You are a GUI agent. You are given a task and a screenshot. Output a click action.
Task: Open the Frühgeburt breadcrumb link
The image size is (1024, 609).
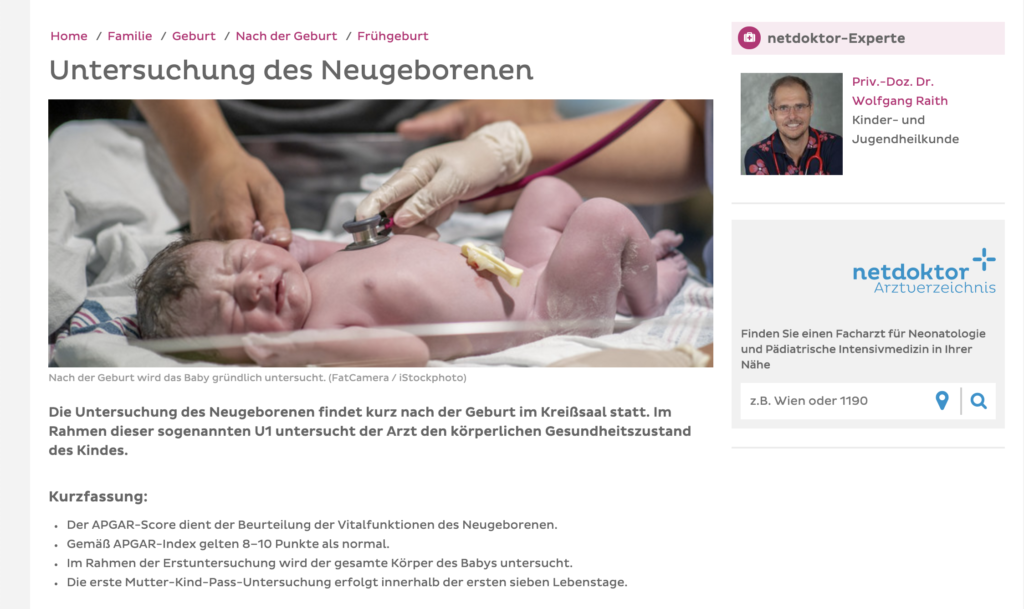[x=392, y=36]
